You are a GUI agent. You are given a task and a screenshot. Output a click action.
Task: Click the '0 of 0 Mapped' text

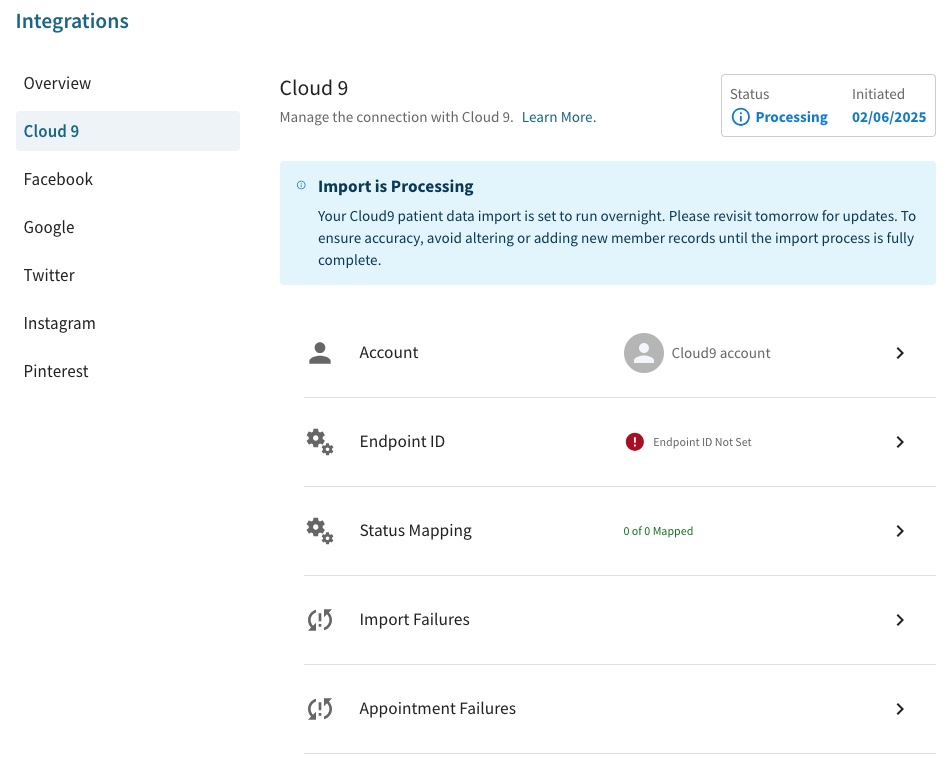658,531
